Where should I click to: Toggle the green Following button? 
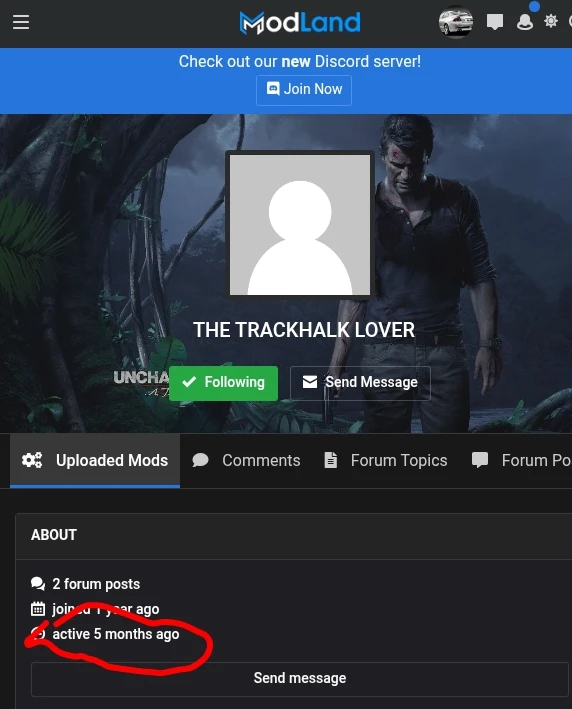(223, 383)
